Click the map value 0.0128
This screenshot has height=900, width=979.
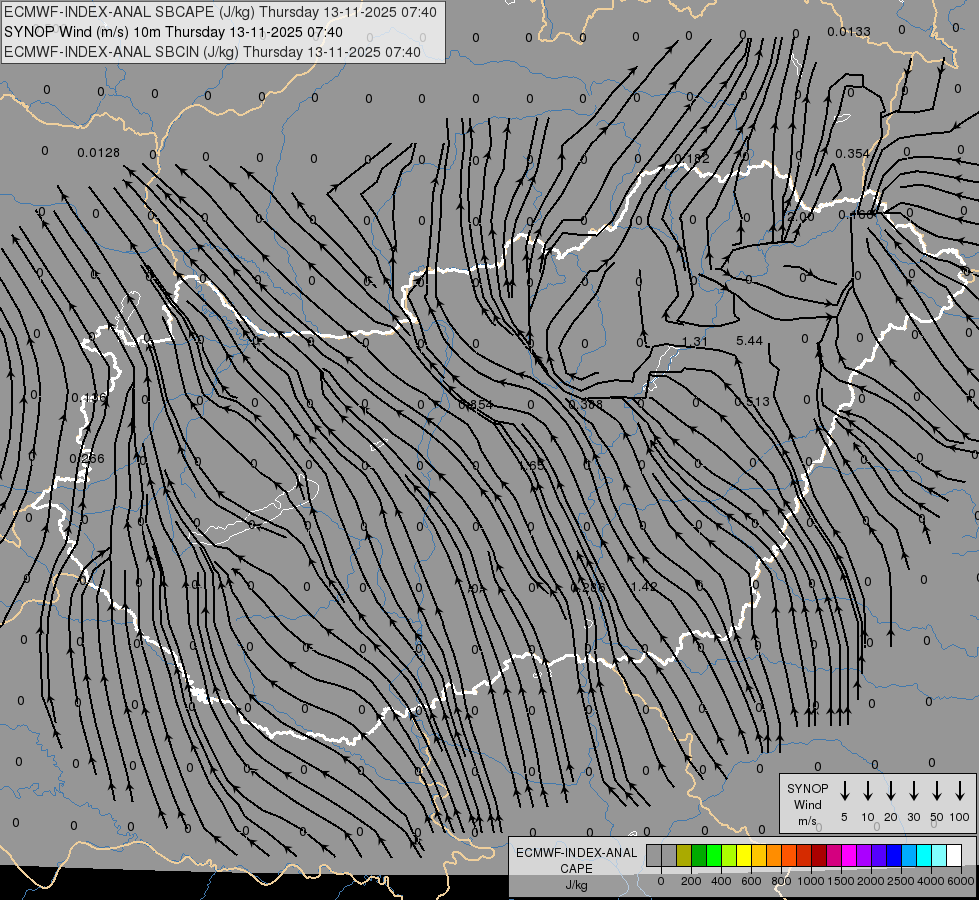(x=99, y=153)
